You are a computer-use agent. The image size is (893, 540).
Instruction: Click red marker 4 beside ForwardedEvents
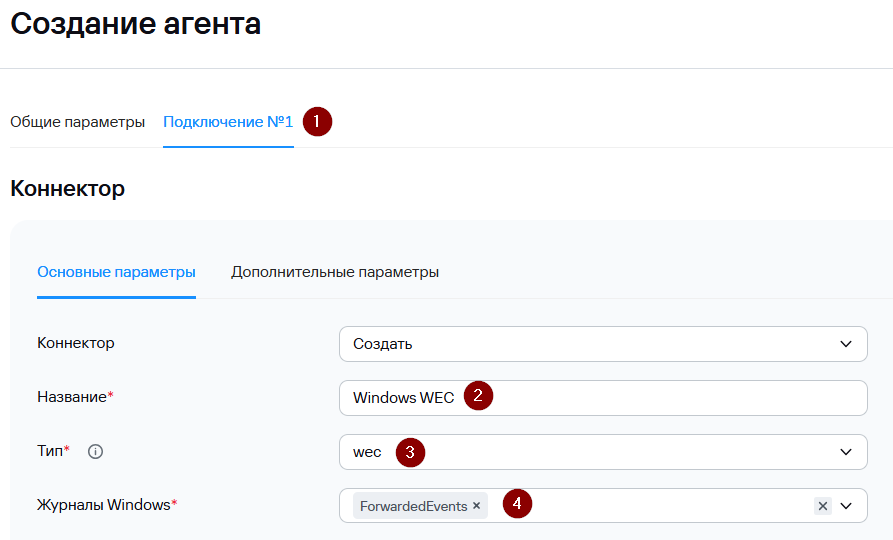pos(516,505)
